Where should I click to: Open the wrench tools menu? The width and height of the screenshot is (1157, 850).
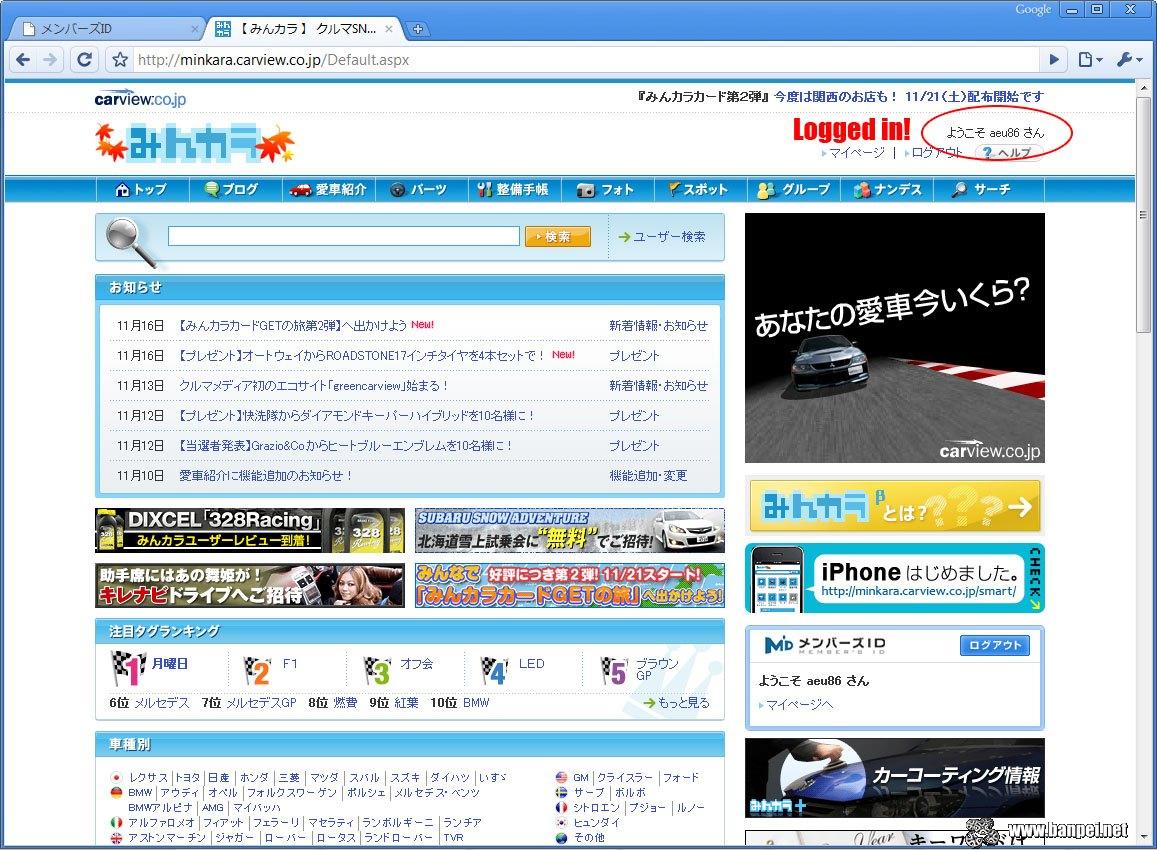[x=1129, y=60]
